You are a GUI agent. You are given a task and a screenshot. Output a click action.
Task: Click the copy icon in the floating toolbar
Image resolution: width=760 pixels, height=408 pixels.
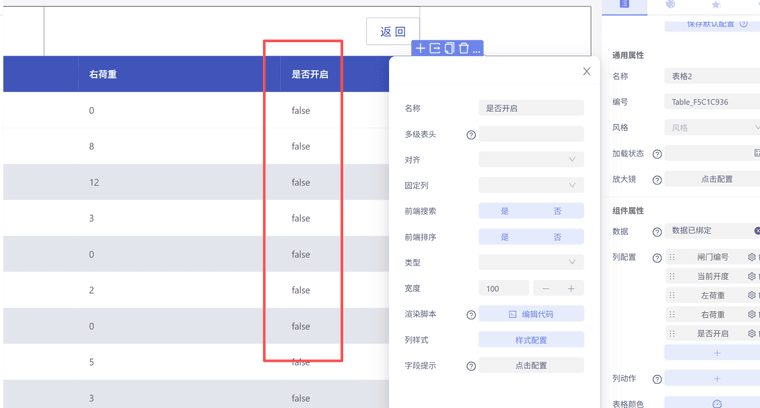click(449, 48)
